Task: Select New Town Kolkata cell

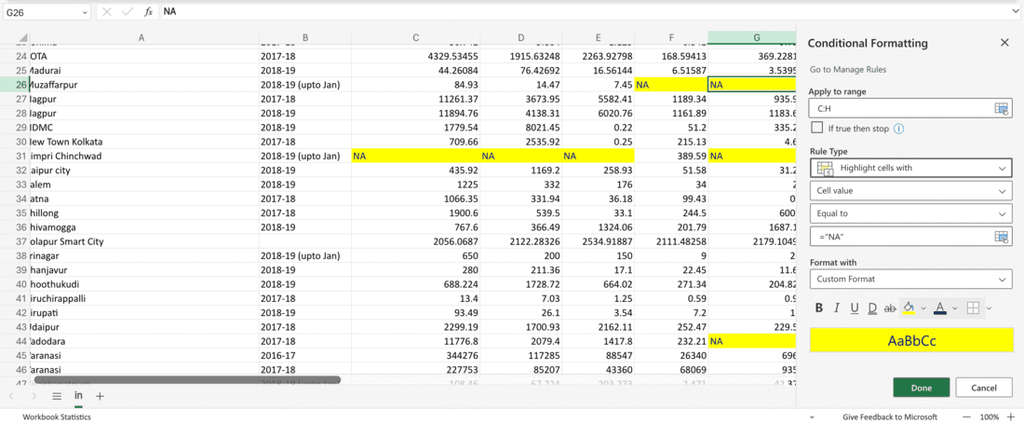Action: tap(144, 142)
